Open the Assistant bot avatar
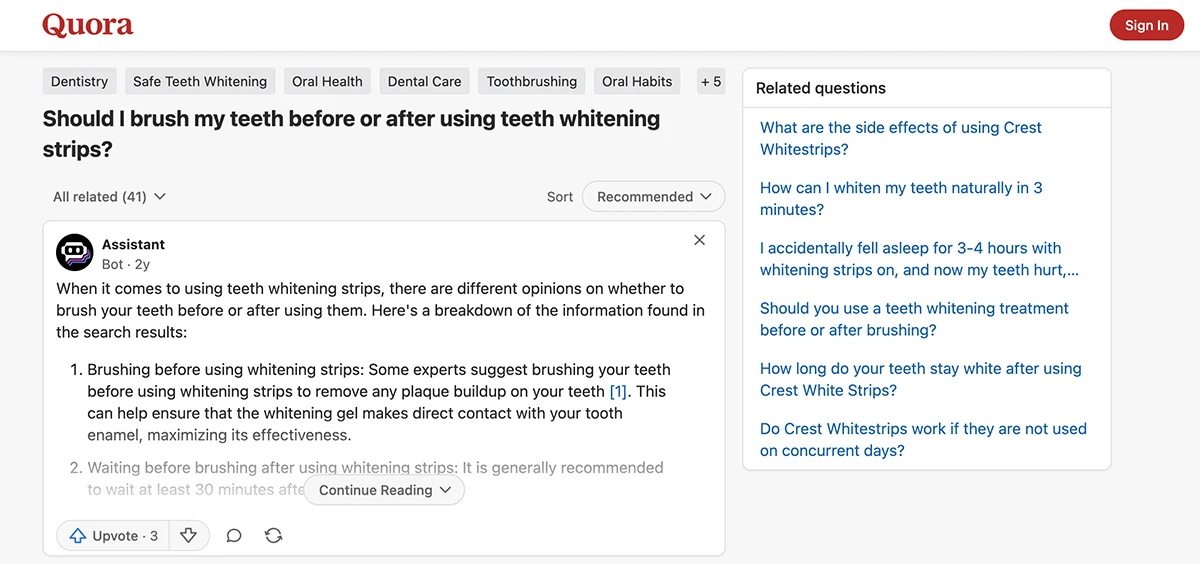Image resolution: width=1200 pixels, height=564 pixels. tap(75, 253)
